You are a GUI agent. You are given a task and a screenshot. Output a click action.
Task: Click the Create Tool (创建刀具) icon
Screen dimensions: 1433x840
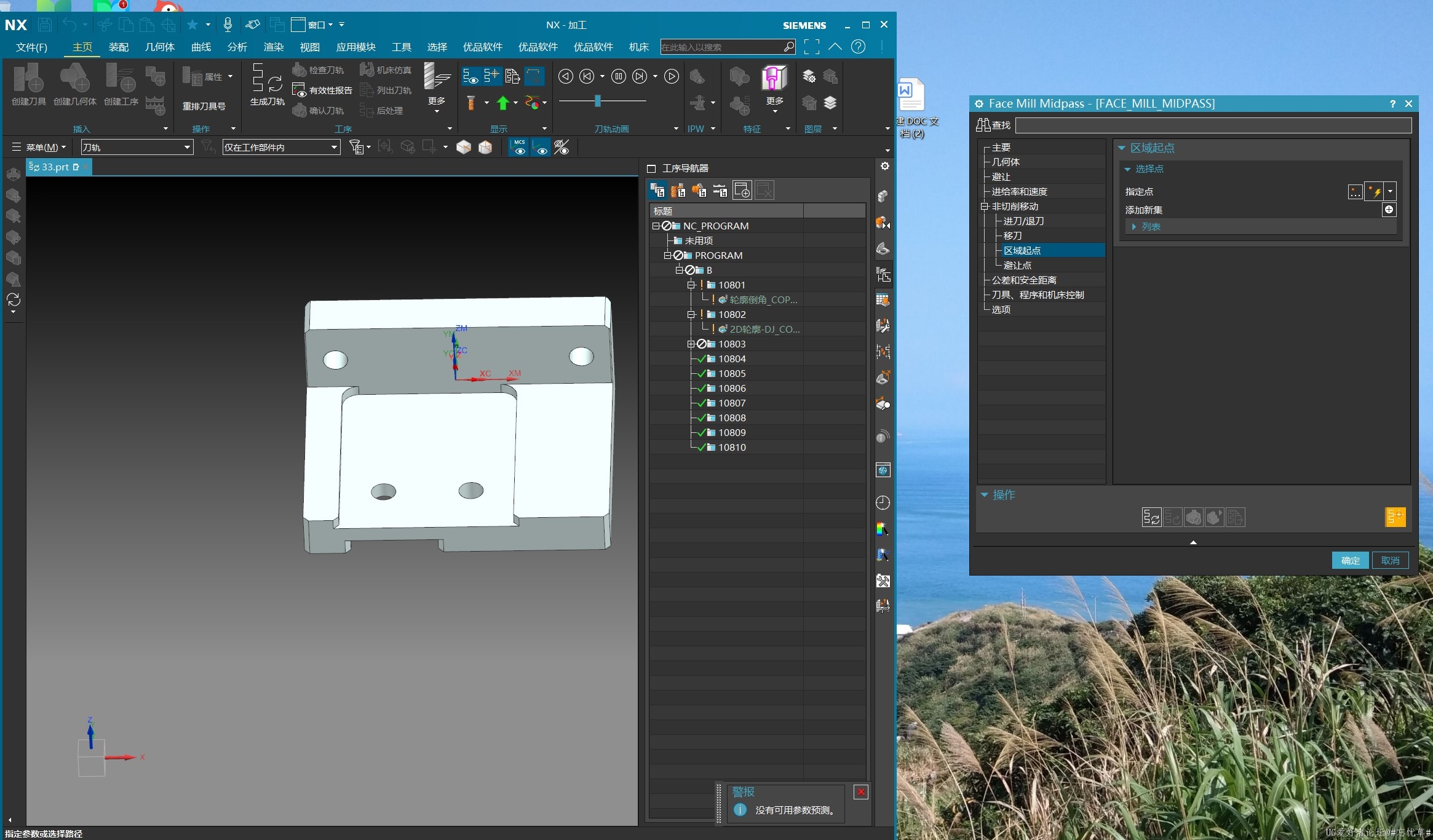tap(28, 78)
